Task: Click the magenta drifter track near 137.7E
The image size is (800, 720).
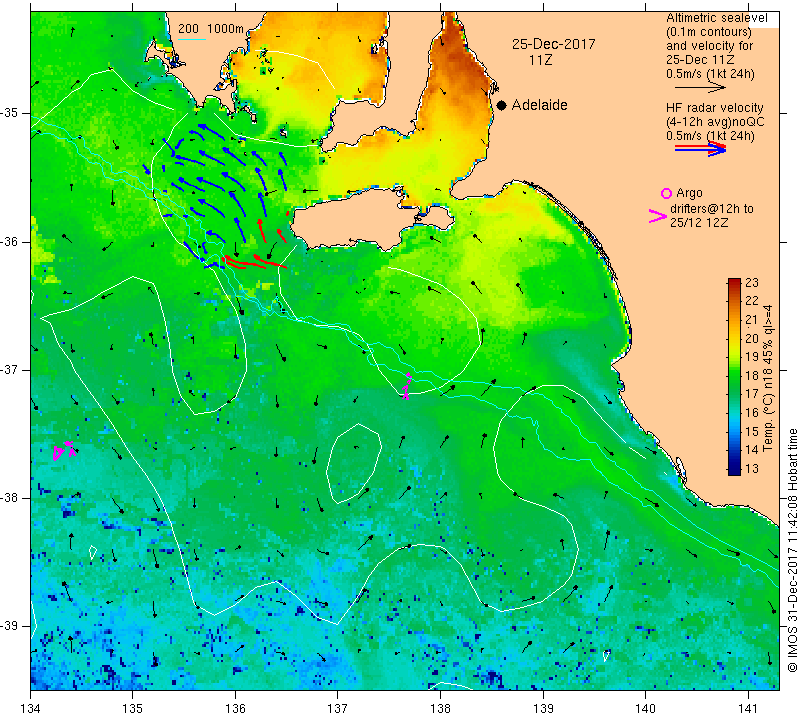Action: [x=407, y=386]
